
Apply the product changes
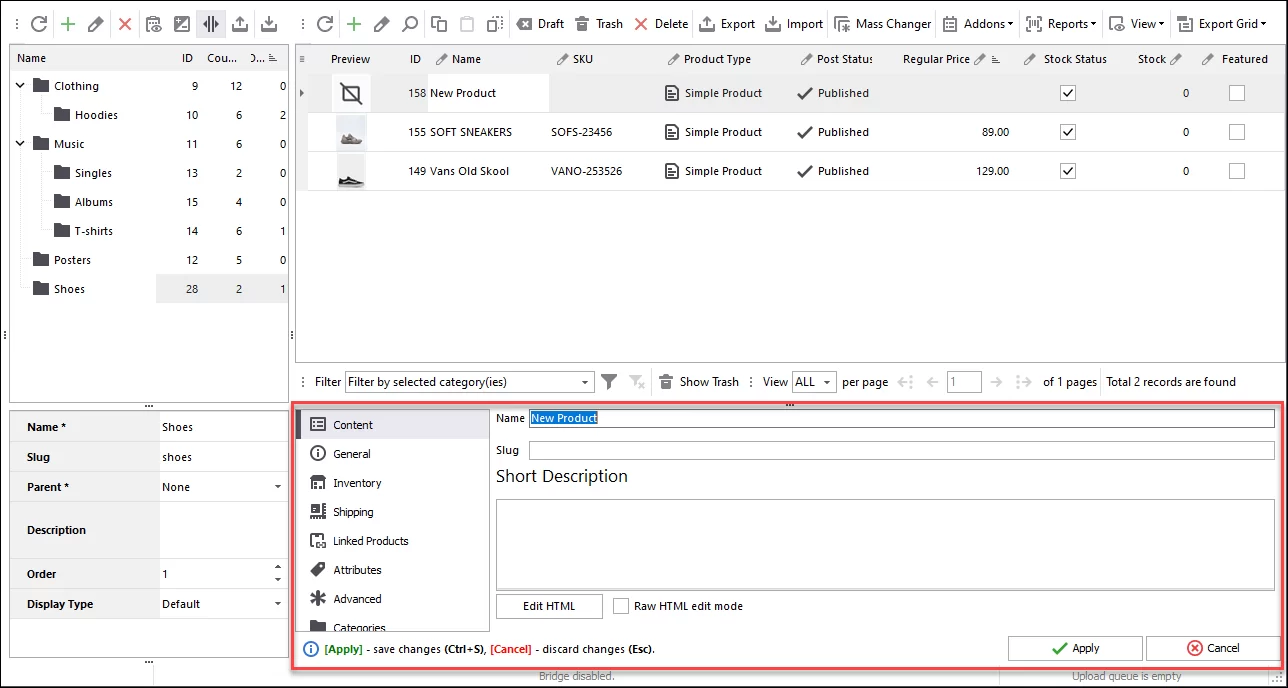point(1074,648)
